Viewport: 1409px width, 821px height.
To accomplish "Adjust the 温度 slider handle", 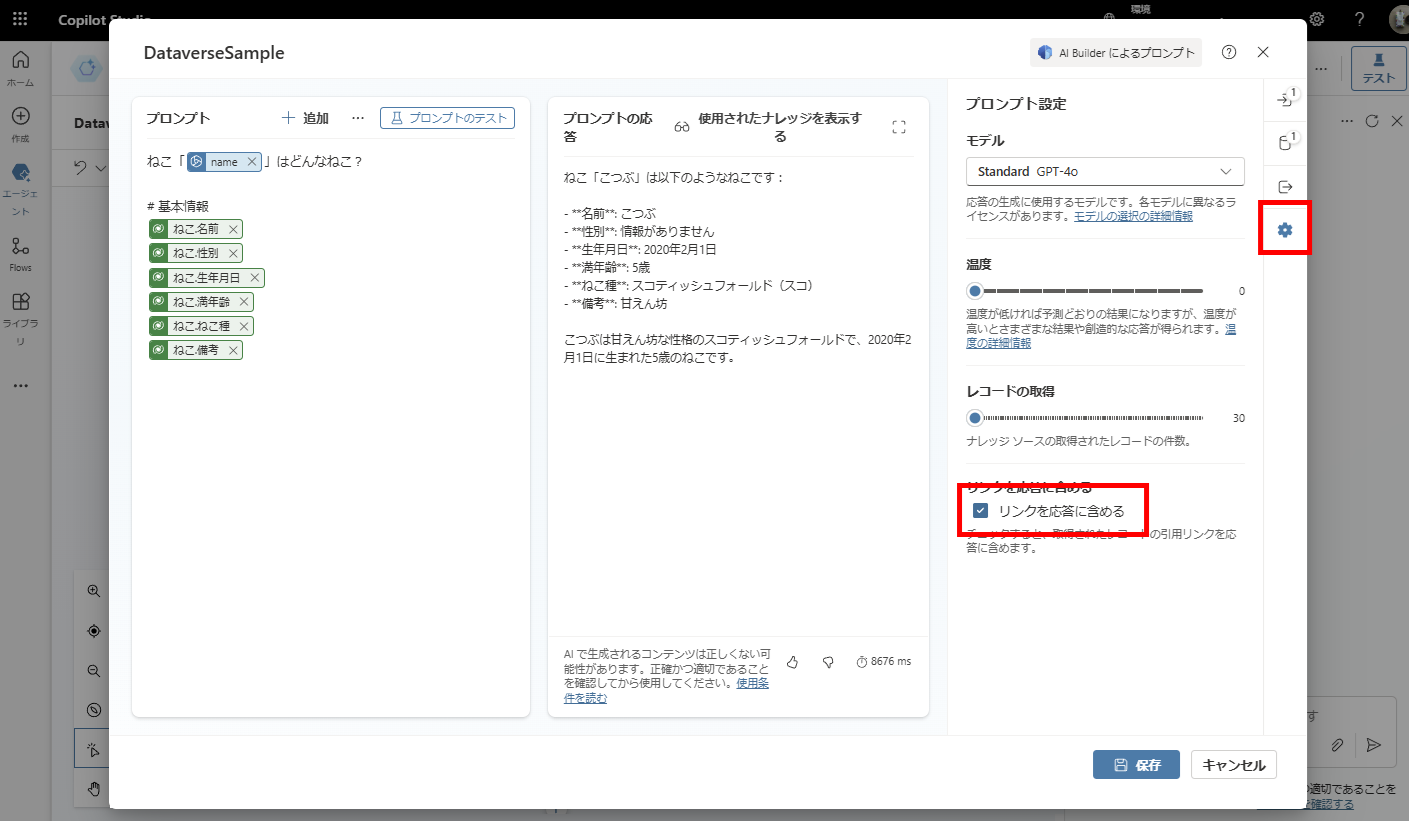I will coord(973,290).
